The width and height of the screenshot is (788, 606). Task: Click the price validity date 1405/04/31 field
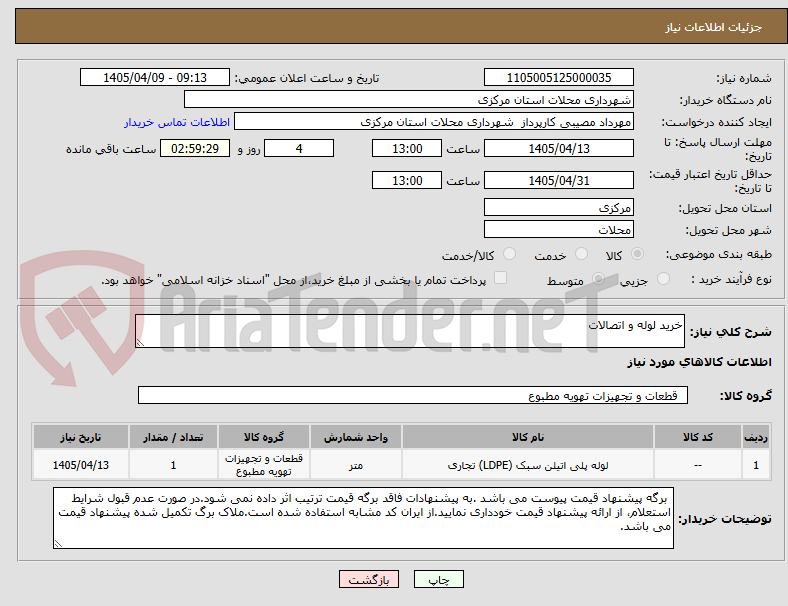point(559,180)
